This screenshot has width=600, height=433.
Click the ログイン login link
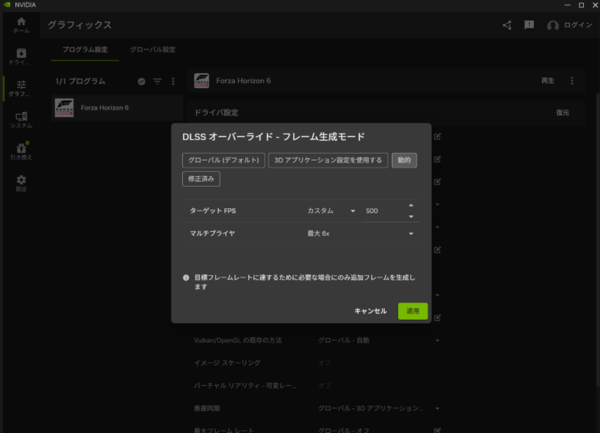pyautogui.click(x=578, y=25)
